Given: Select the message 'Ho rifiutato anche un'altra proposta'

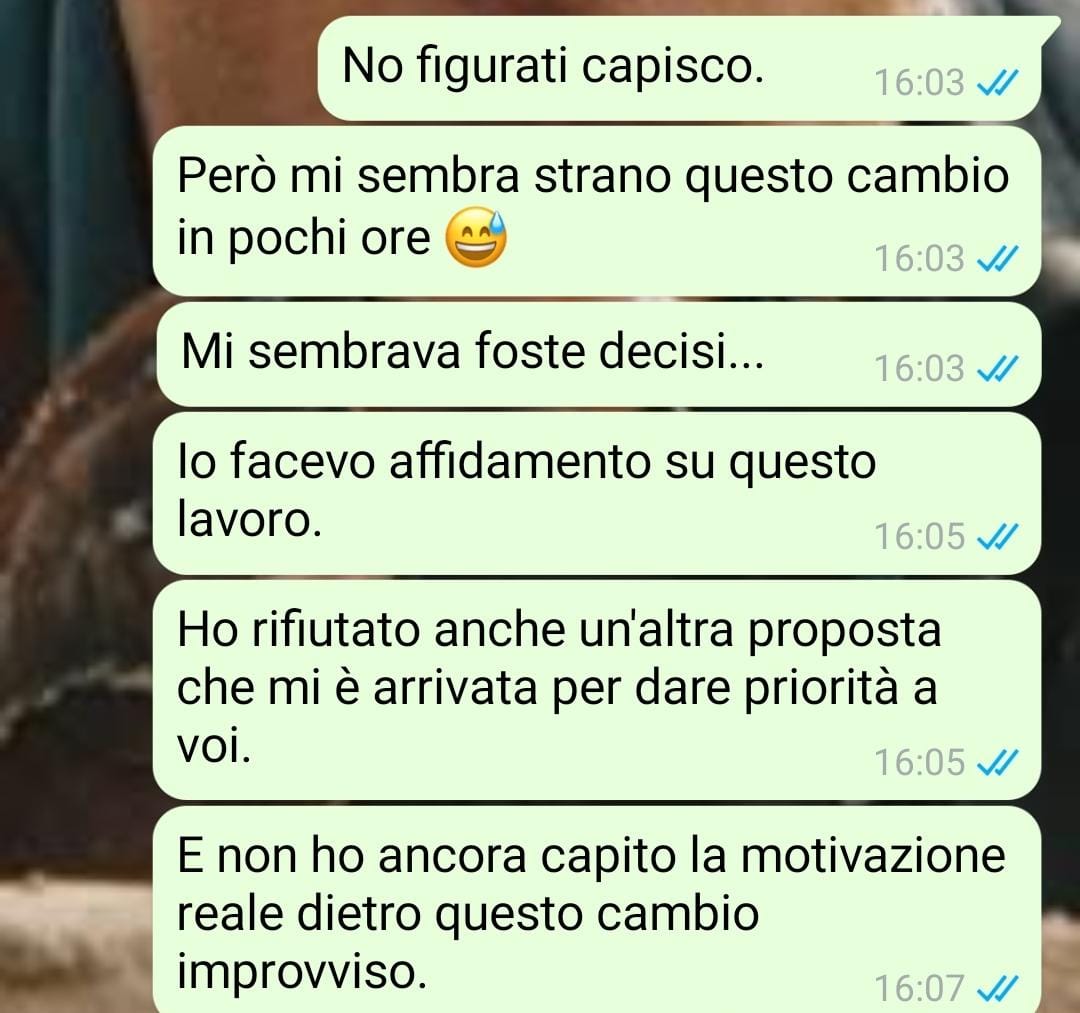Looking at the screenshot, I should pyautogui.click(x=596, y=689).
